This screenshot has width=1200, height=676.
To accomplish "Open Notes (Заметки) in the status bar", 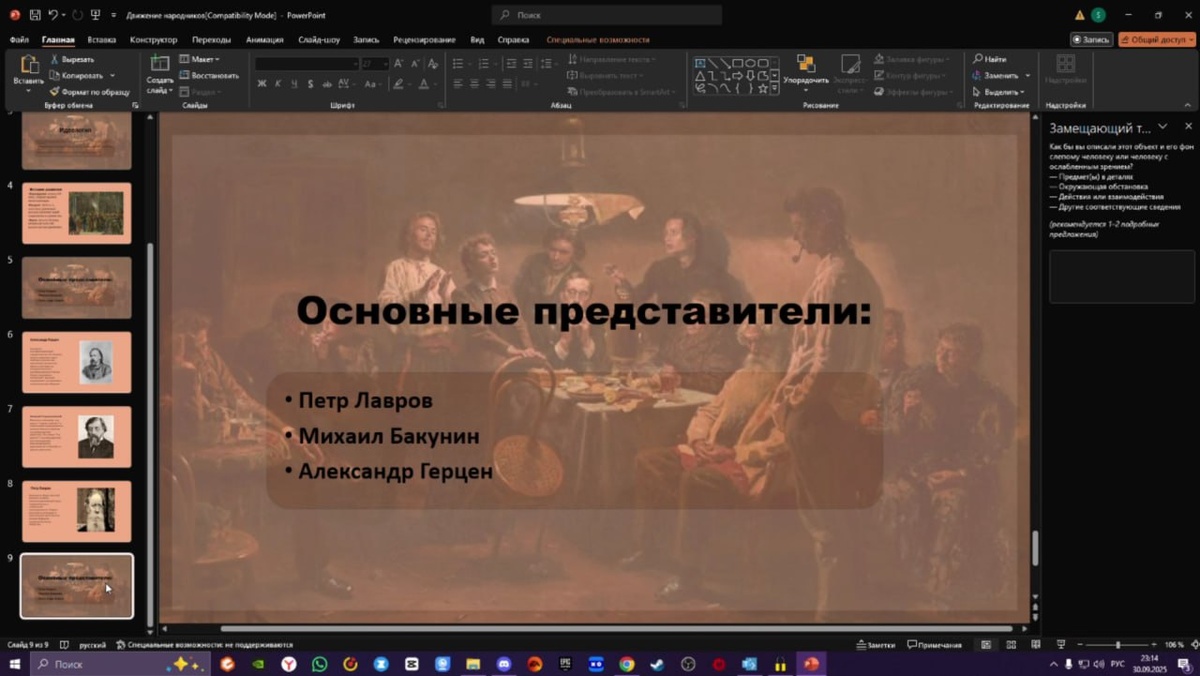I will tap(875, 645).
